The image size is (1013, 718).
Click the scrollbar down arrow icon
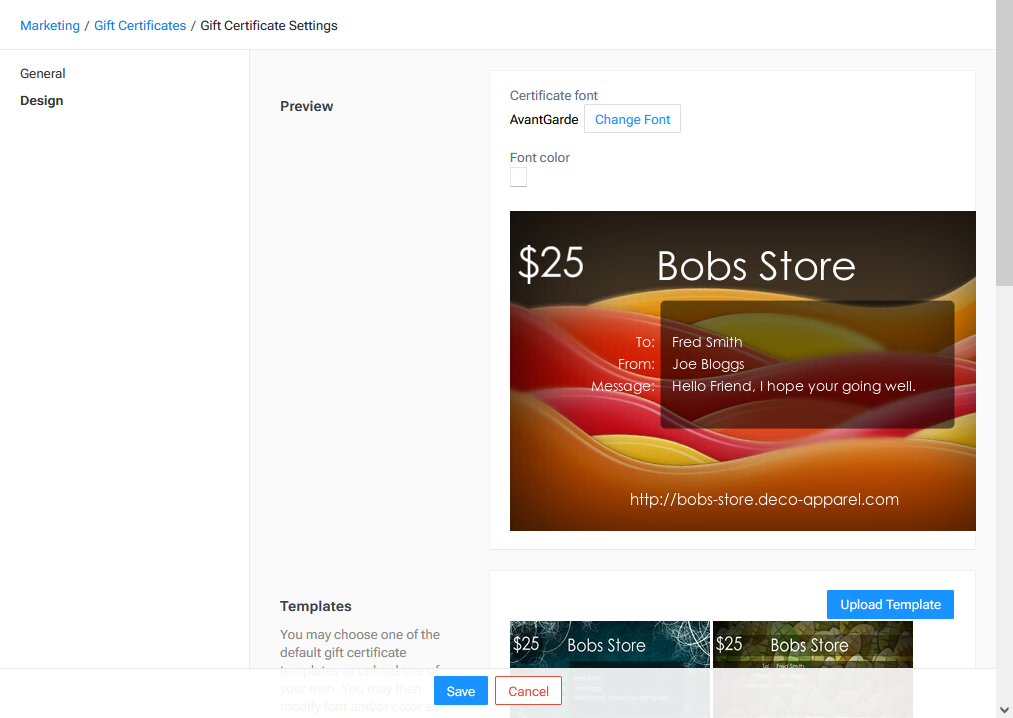point(1004,710)
